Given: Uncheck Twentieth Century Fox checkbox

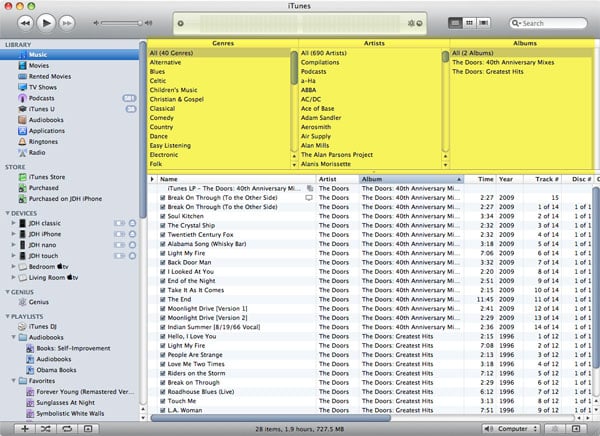Looking at the screenshot, I should pyautogui.click(x=163, y=235).
